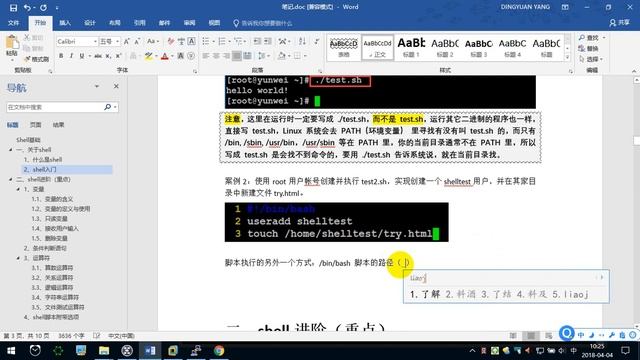Open the 文件 (File) tab

pyautogui.click(x=13, y=23)
